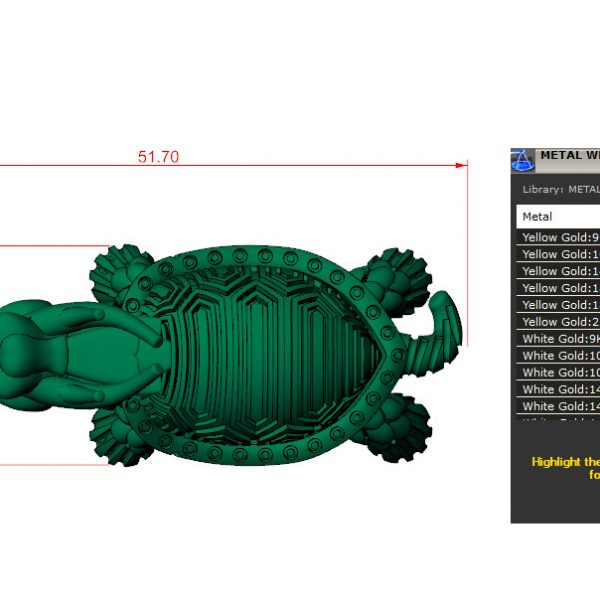Select the second White Gold:10 entry
This screenshot has height=600, width=600.
559,373
